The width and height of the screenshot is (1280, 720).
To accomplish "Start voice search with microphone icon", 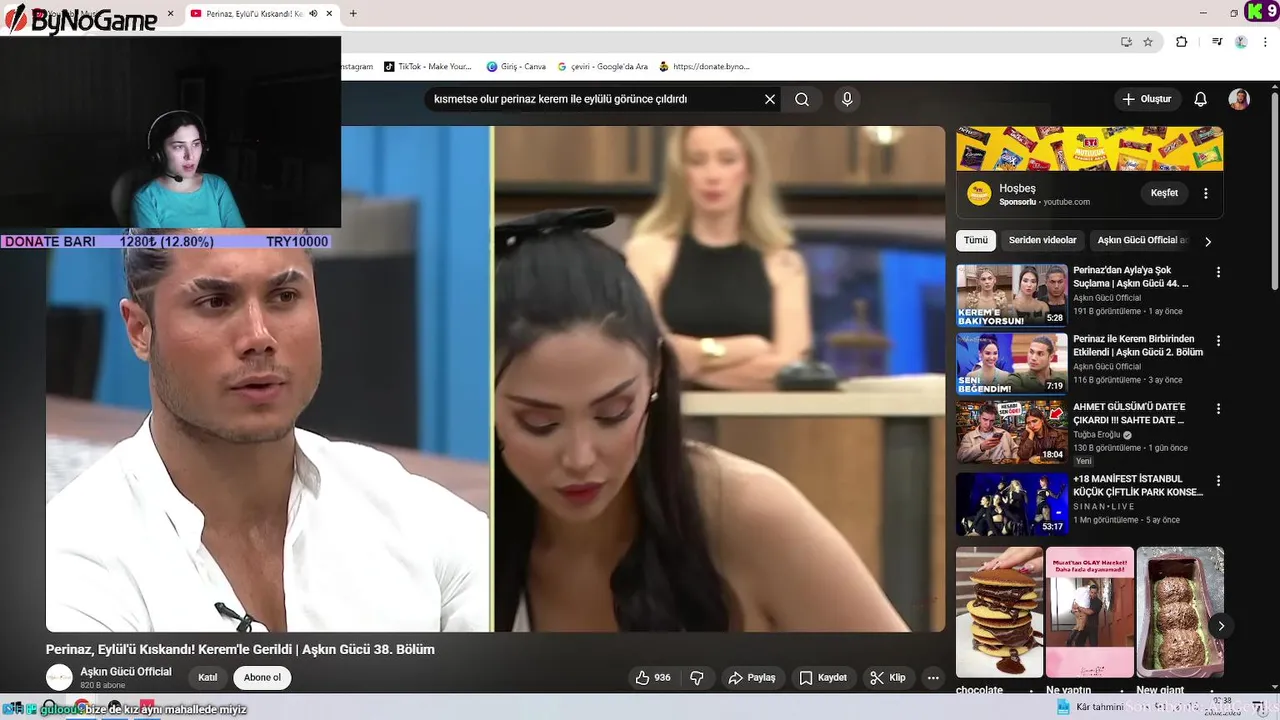I will tap(847, 99).
